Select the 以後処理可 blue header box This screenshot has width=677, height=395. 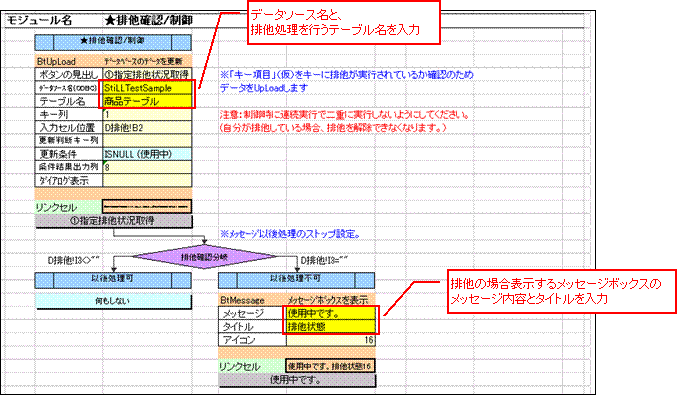(x=113, y=280)
